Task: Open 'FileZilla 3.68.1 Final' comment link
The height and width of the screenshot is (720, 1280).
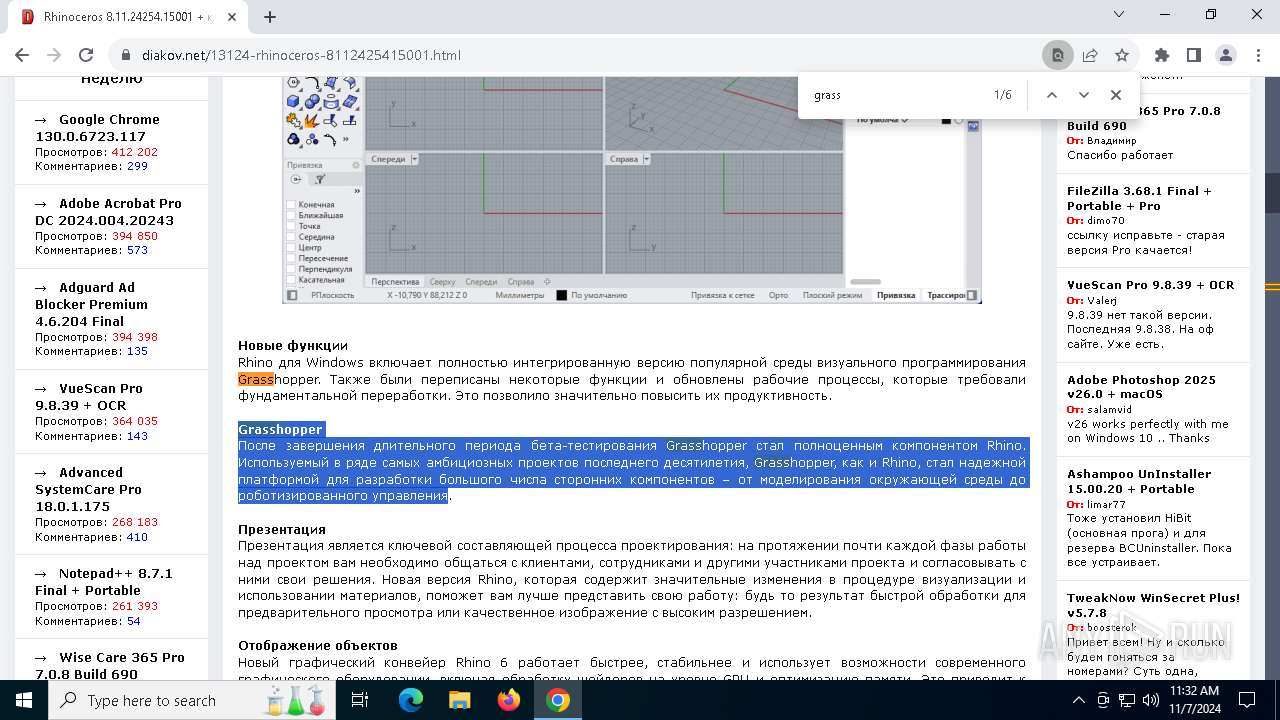Action: 1139,198
